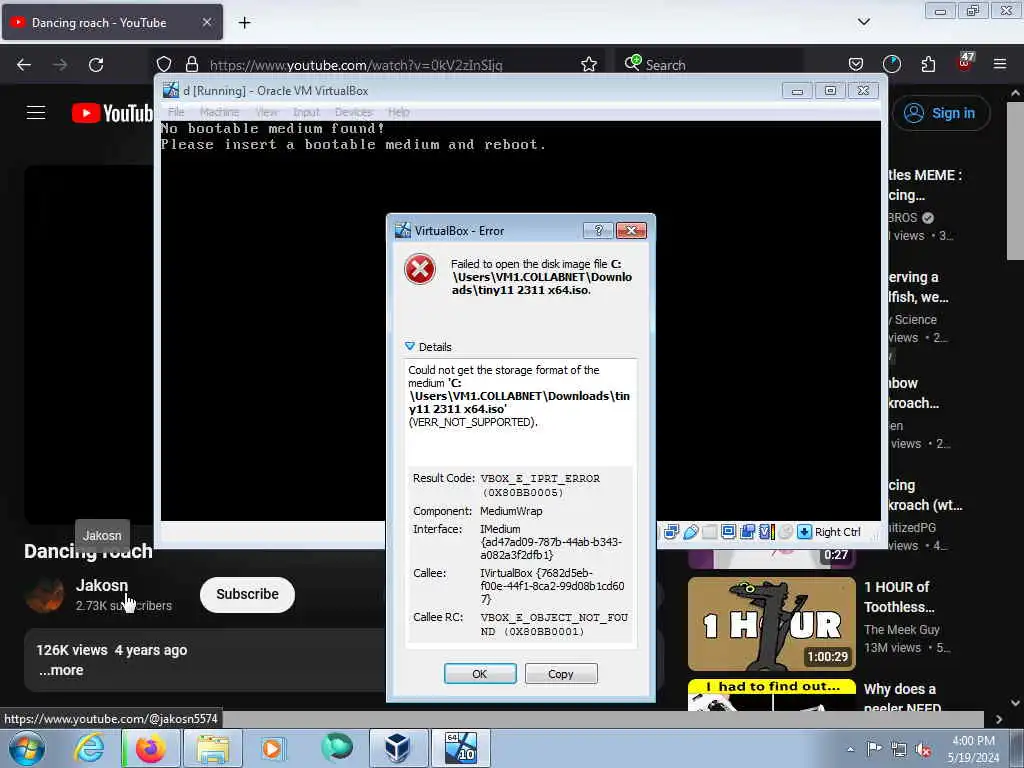Click the Jakosn channel avatar
Viewport: 1024px width, 768px height.
45,594
